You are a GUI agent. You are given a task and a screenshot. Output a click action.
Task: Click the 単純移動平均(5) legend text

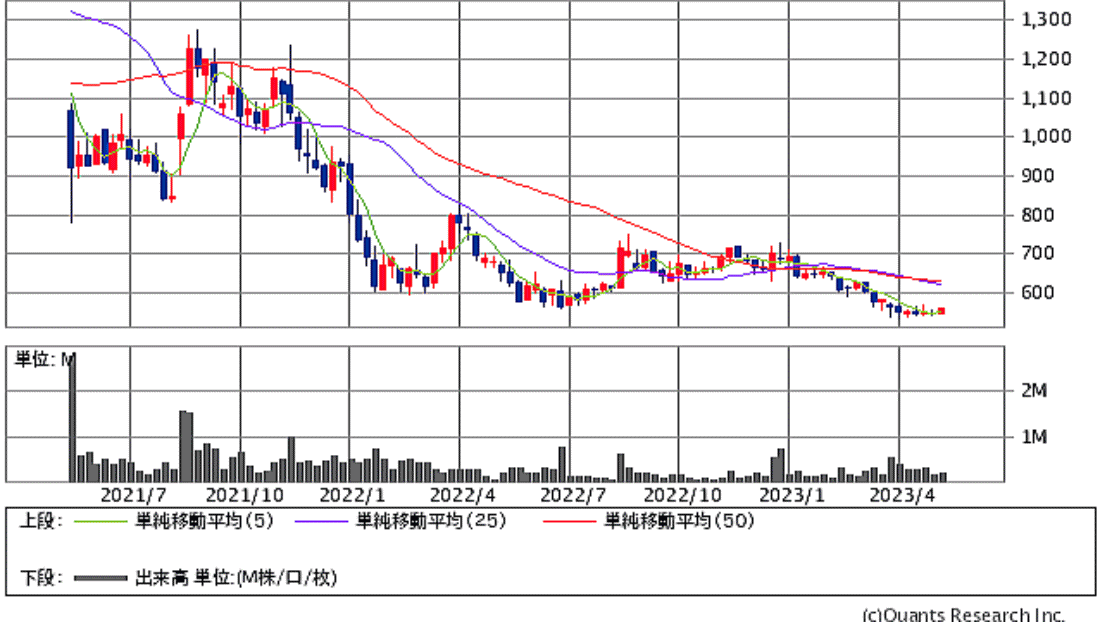pos(204,521)
